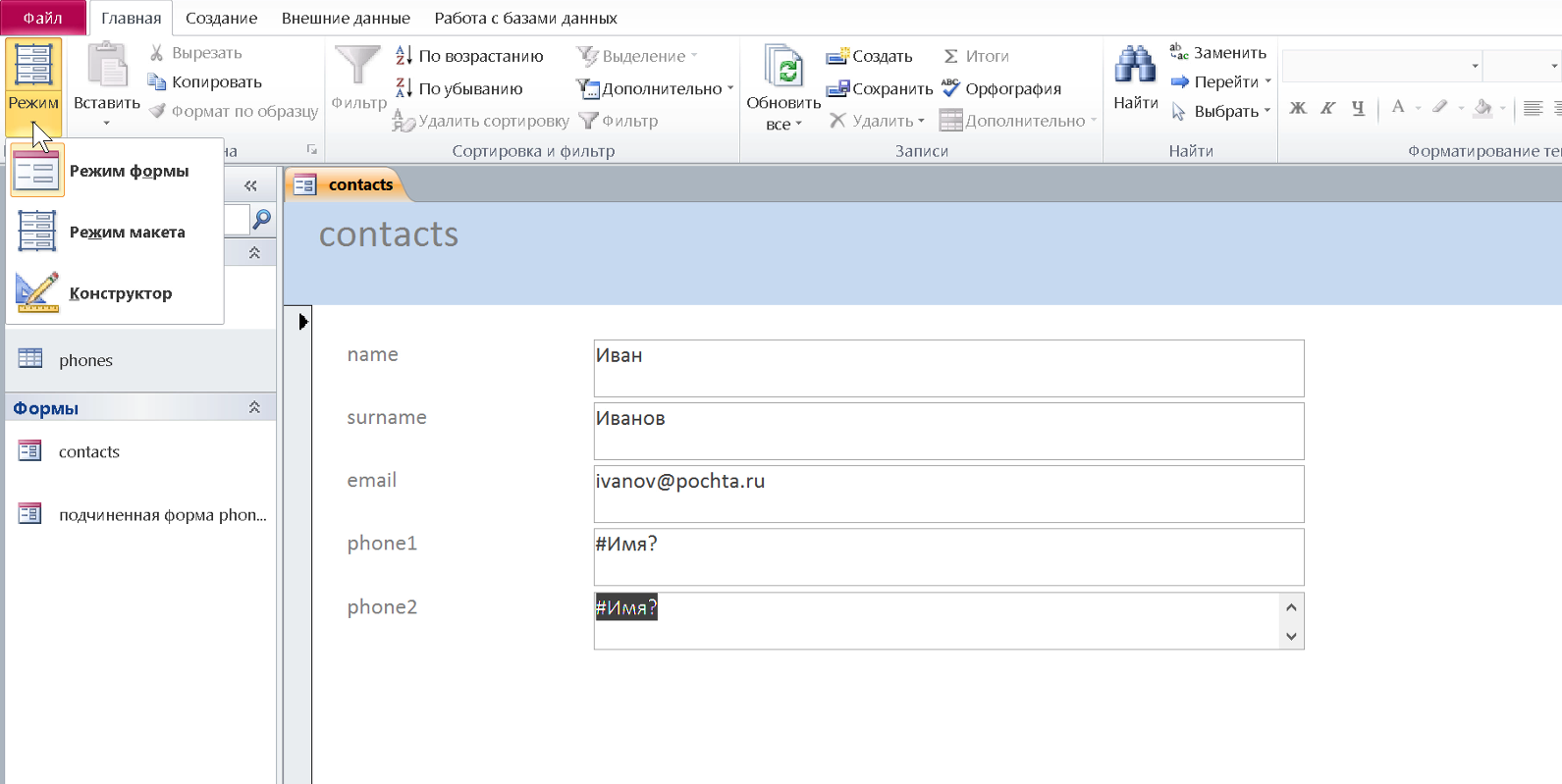Align text left in formatting group

pyautogui.click(x=1533, y=108)
